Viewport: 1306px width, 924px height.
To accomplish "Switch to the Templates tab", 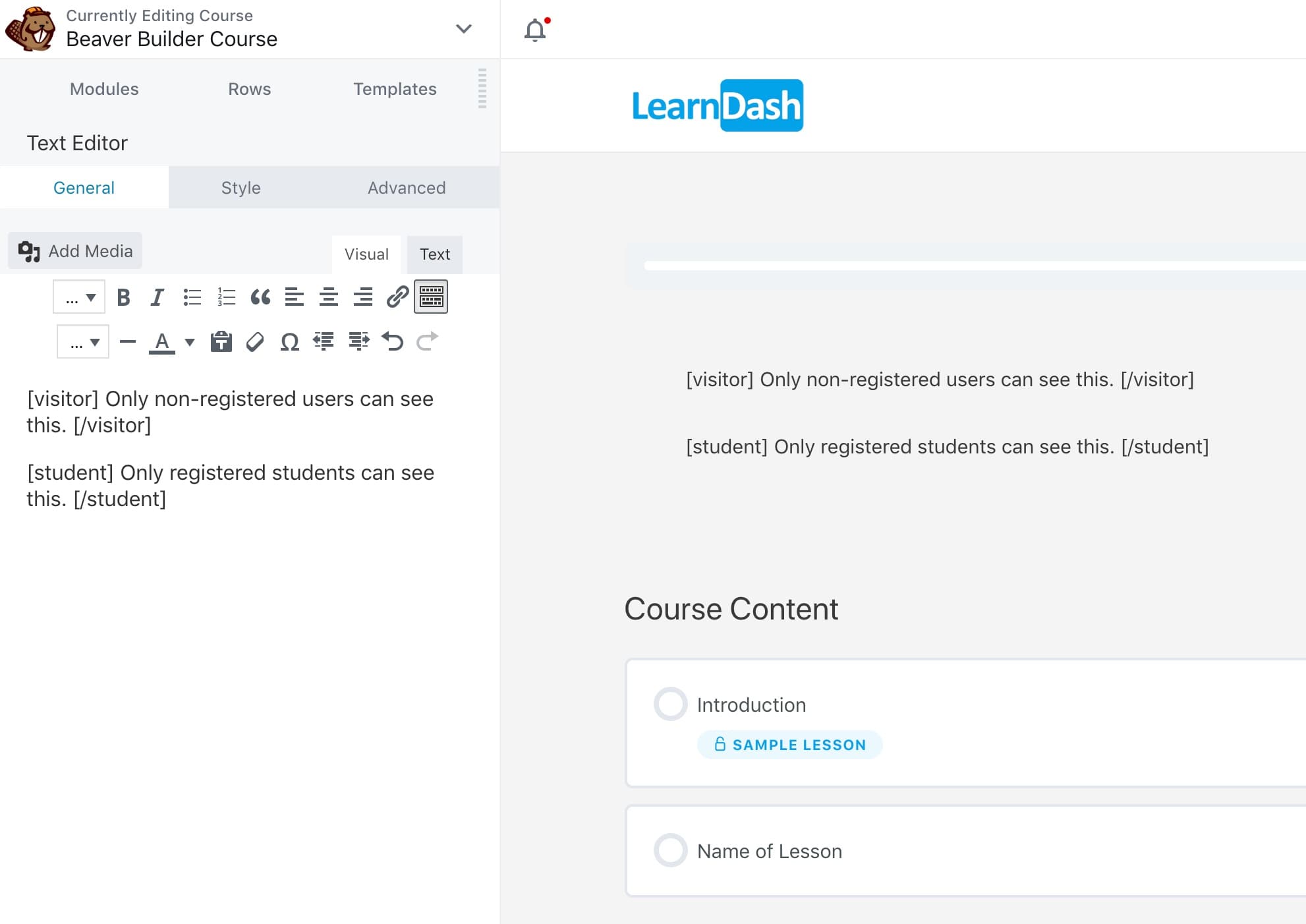I will pos(395,89).
